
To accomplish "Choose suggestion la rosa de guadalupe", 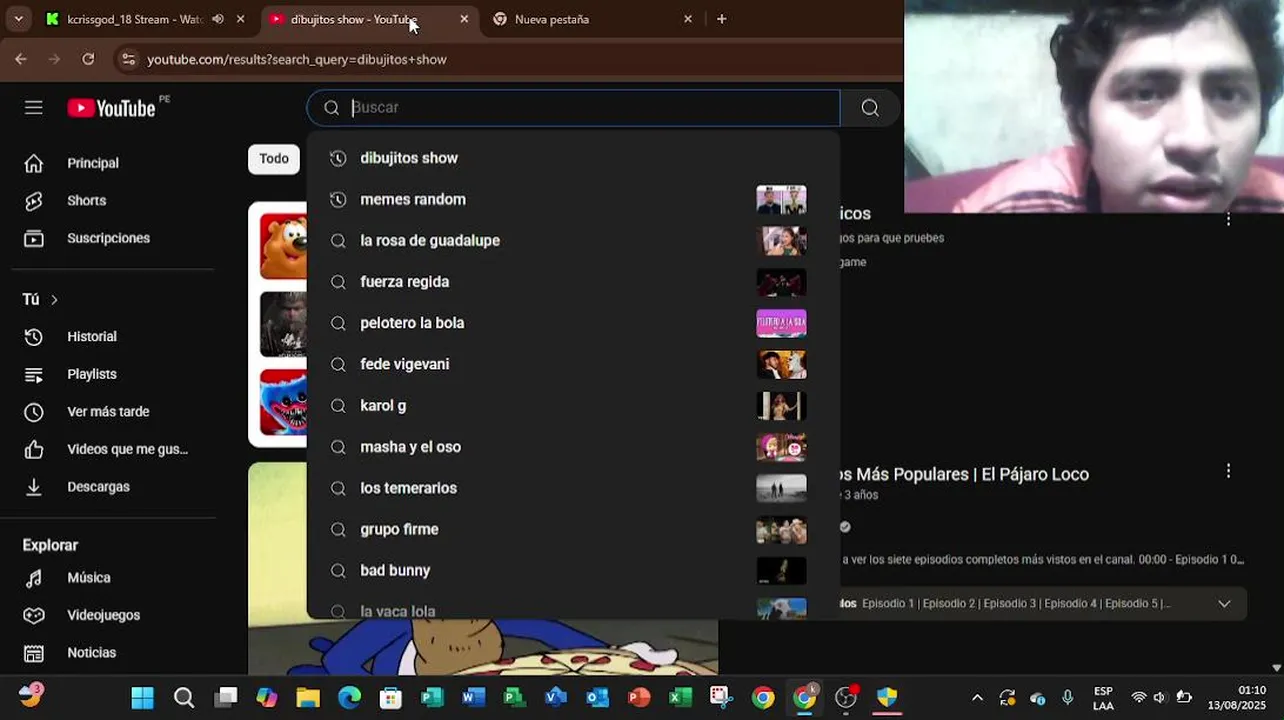I will click(573, 241).
